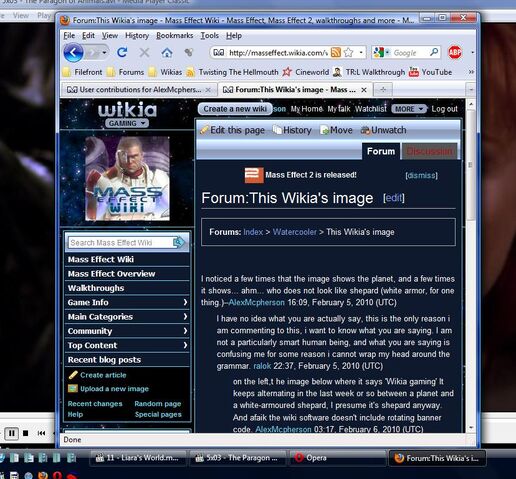The width and height of the screenshot is (516, 479).
Task: Open the Edit menu in Firefox
Action: pos(88,36)
